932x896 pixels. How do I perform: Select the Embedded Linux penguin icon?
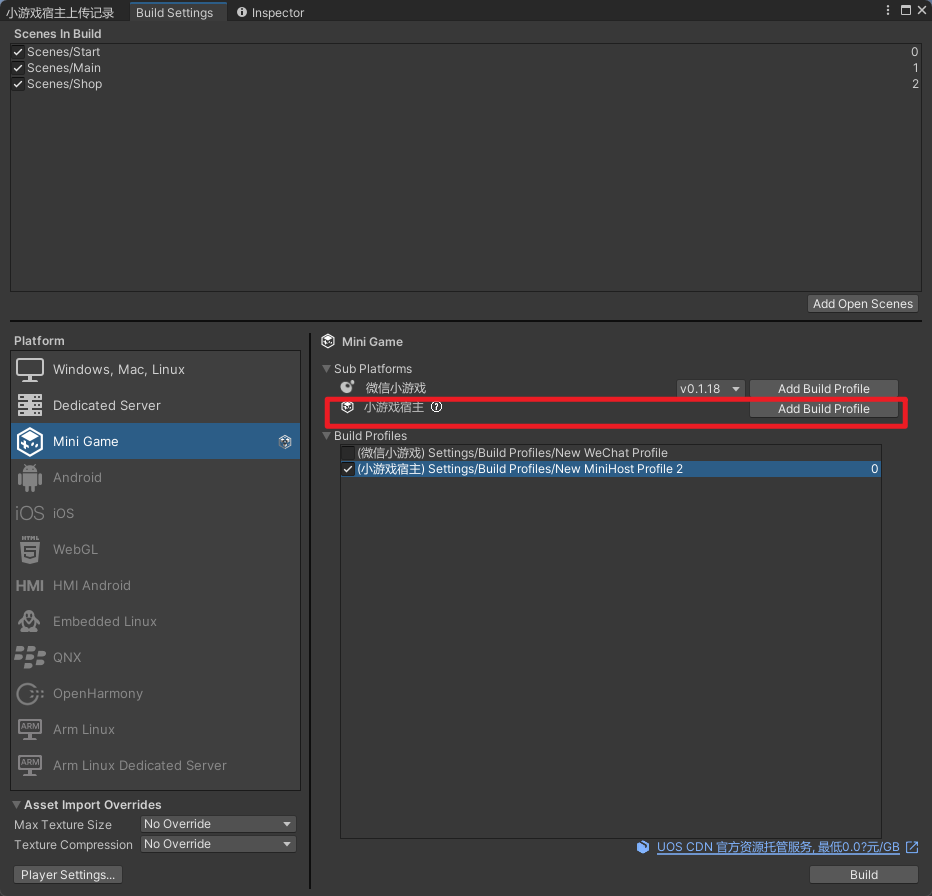[x=30, y=622]
